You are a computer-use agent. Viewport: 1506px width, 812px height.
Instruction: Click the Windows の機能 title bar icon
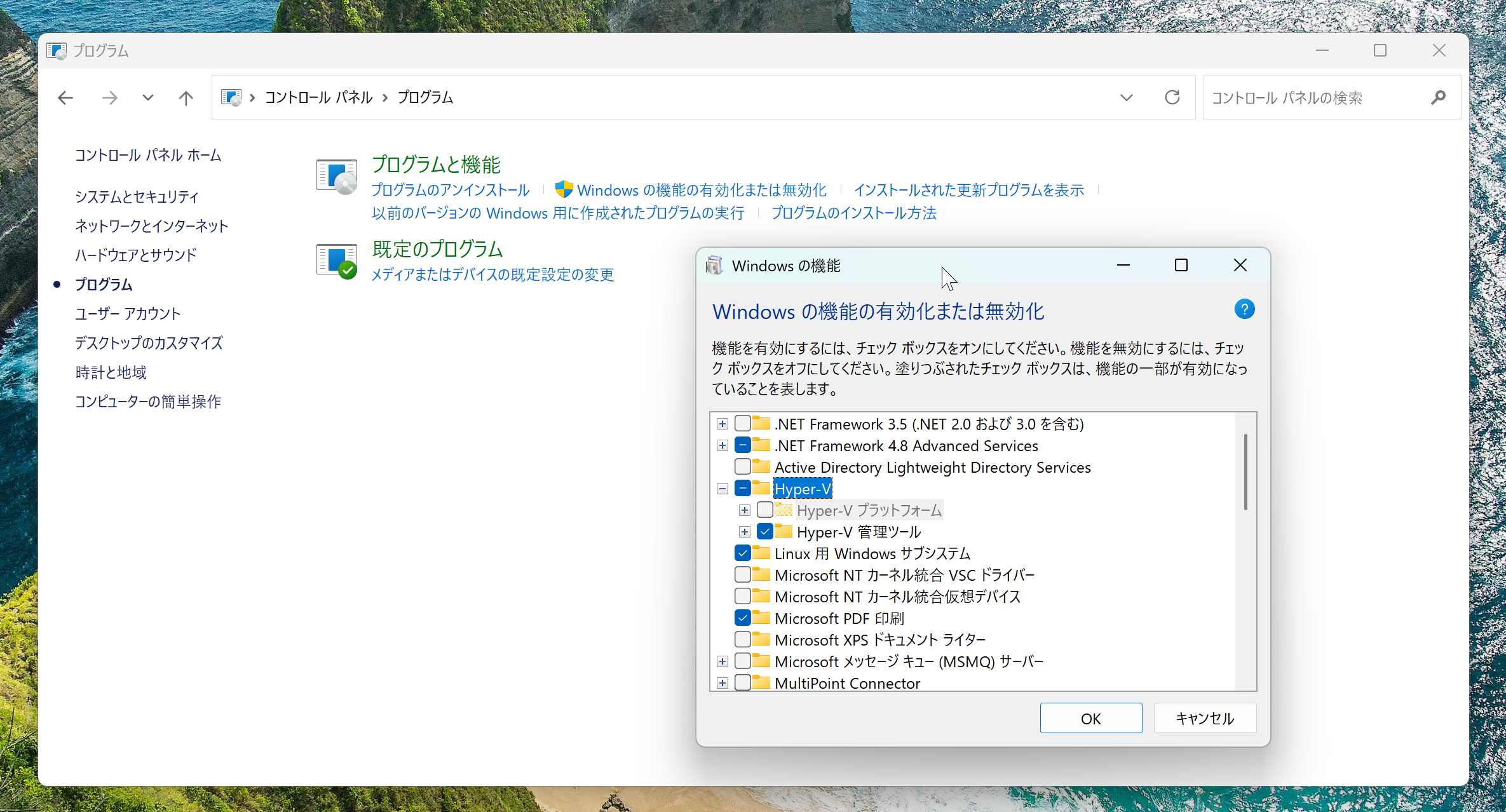coord(714,266)
